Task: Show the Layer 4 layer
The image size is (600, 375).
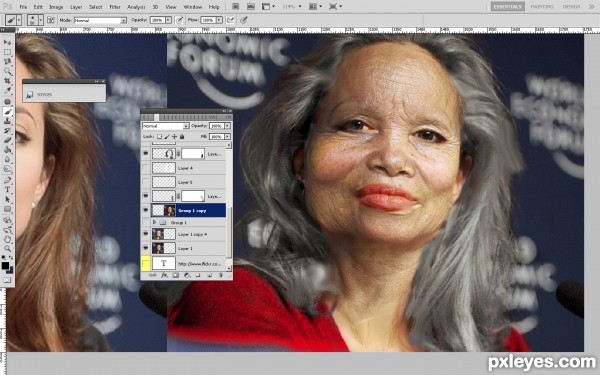Action: click(145, 168)
